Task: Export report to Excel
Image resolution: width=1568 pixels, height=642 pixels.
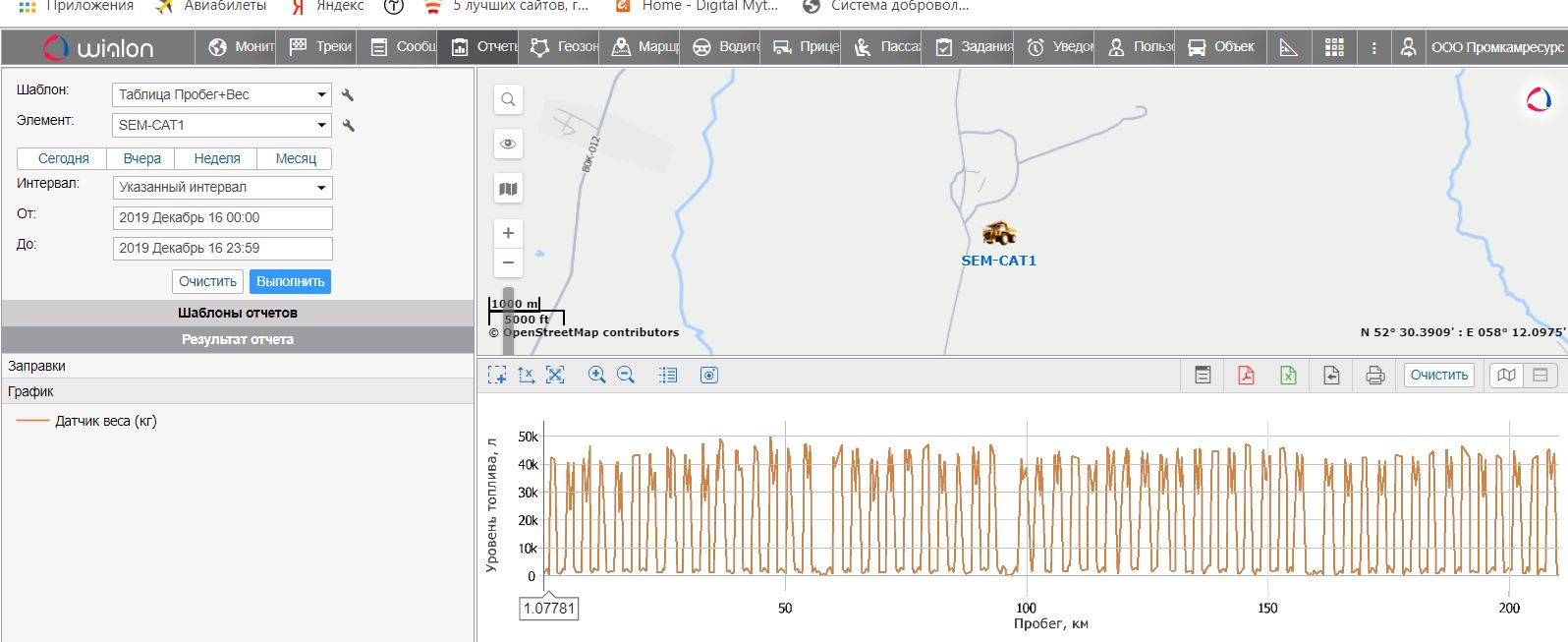Action: (1288, 375)
